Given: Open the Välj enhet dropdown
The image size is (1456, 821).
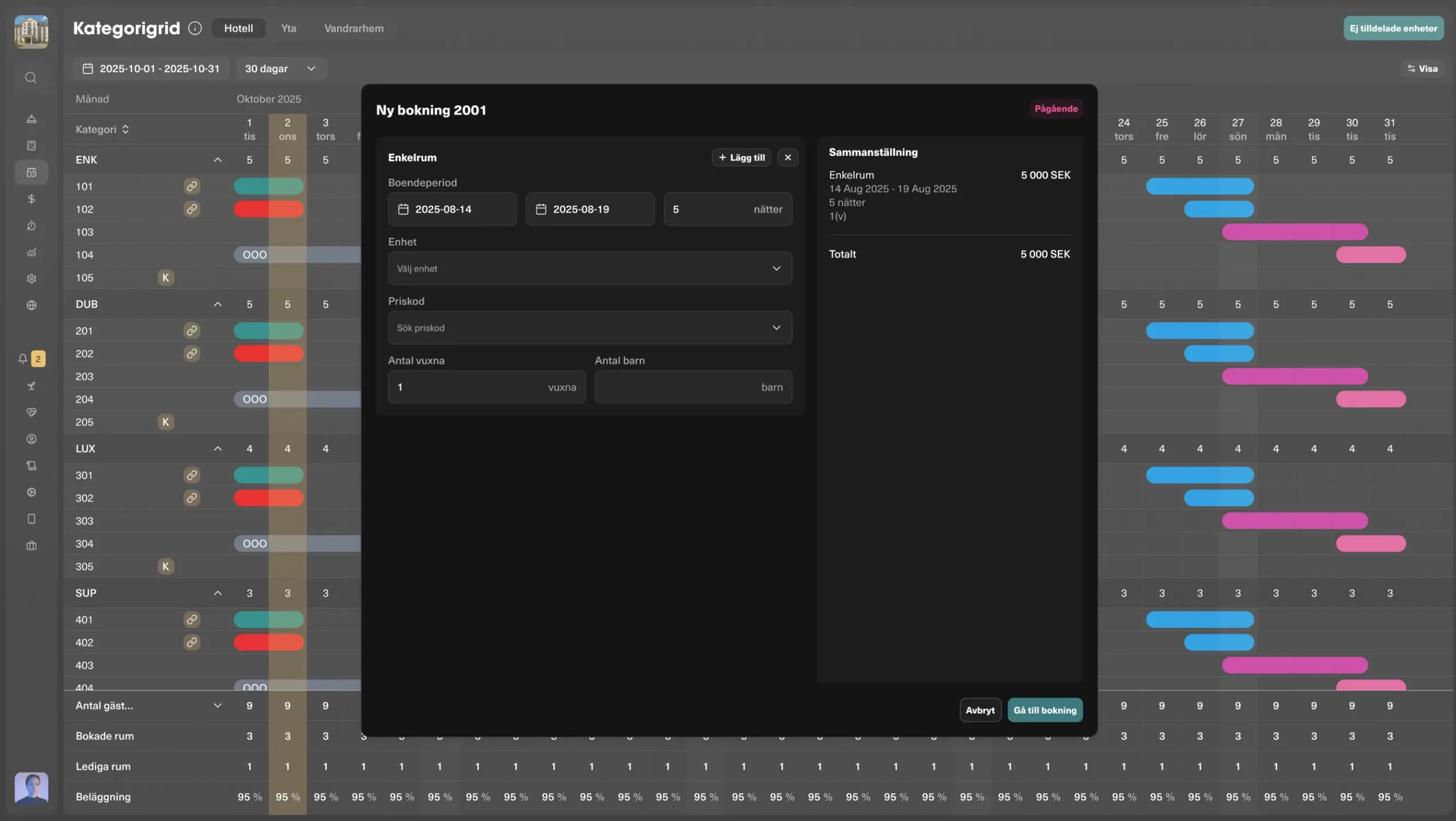Looking at the screenshot, I should (x=590, y=268).
